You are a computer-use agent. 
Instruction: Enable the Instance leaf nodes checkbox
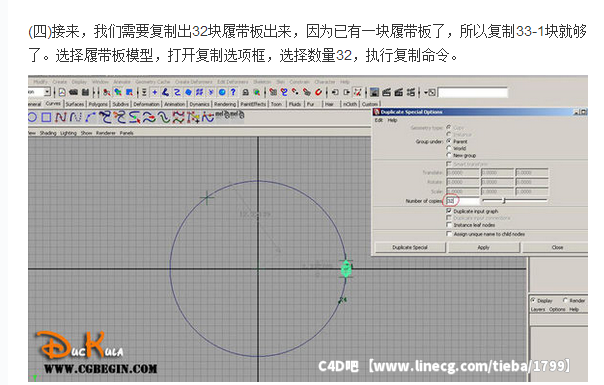tap(449, 225)
